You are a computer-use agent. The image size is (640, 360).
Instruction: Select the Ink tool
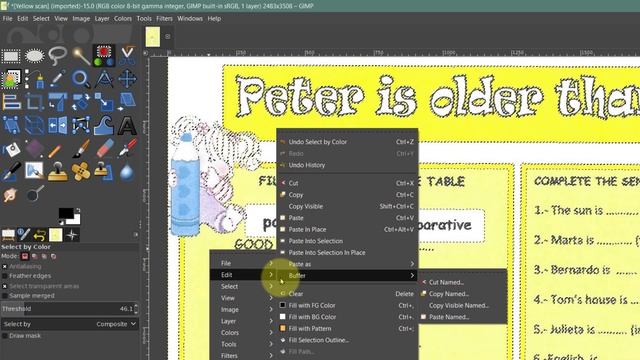[11, 171]
